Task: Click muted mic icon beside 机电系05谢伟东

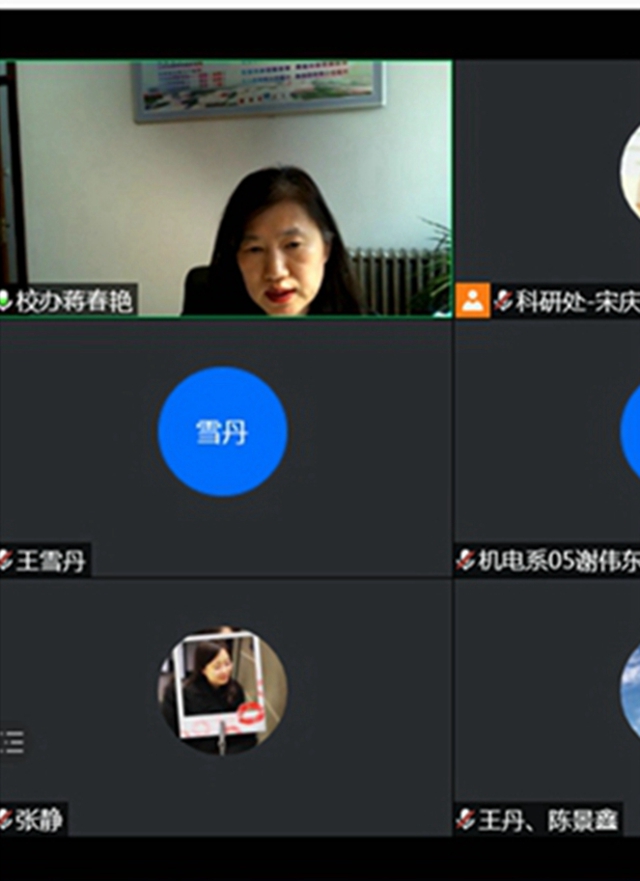Action: coord(465,561)
